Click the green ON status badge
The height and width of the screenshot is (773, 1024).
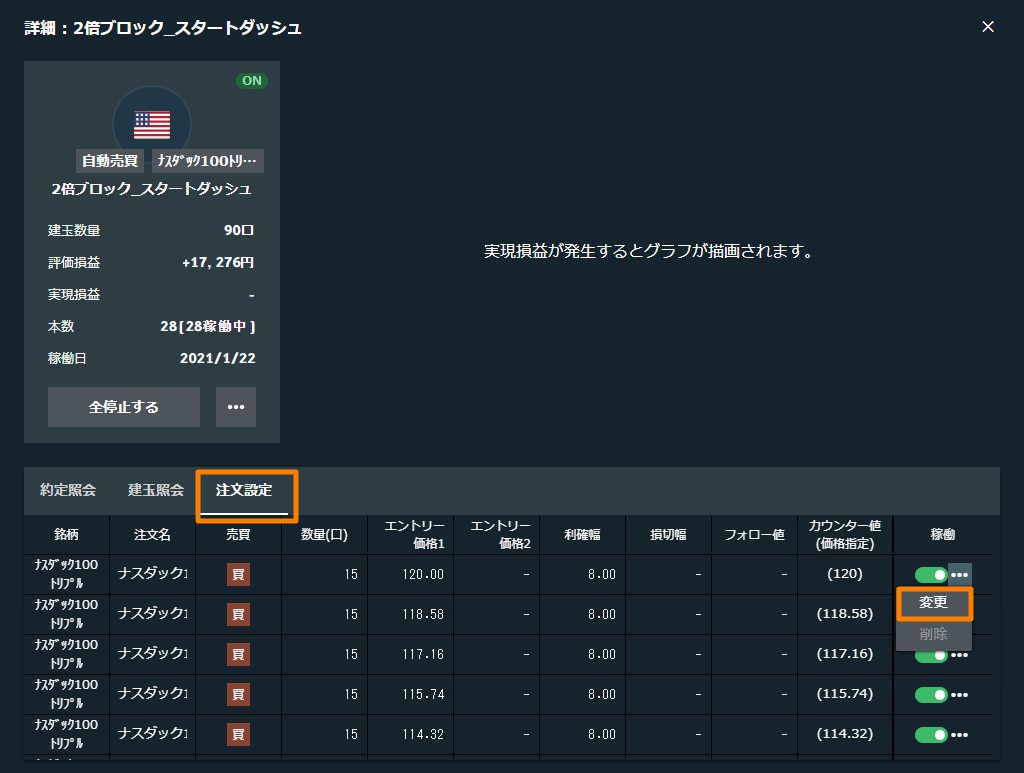[251, 81]
